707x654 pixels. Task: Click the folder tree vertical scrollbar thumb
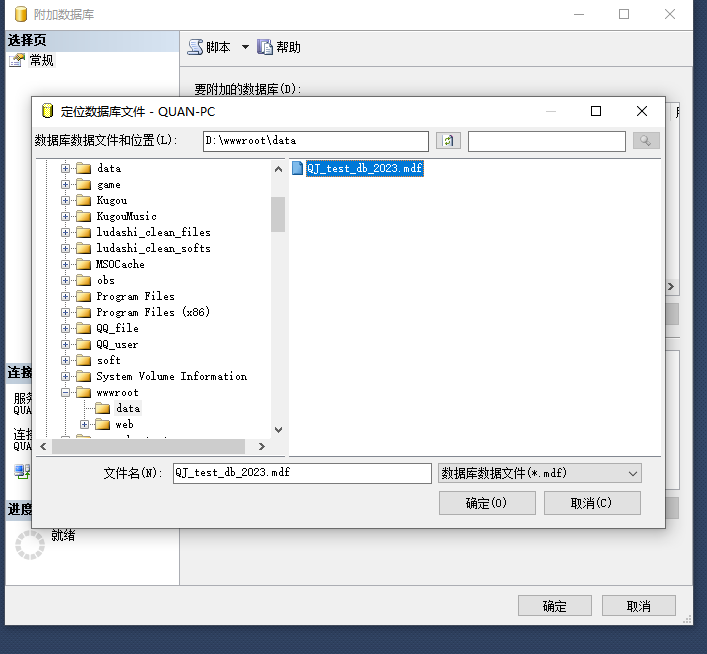[x=278, y=213]
